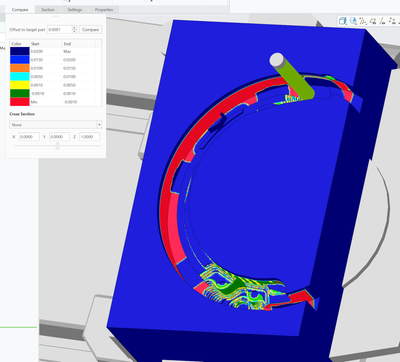Increase offset value with up stepper arrow

[x=75, y=28]
